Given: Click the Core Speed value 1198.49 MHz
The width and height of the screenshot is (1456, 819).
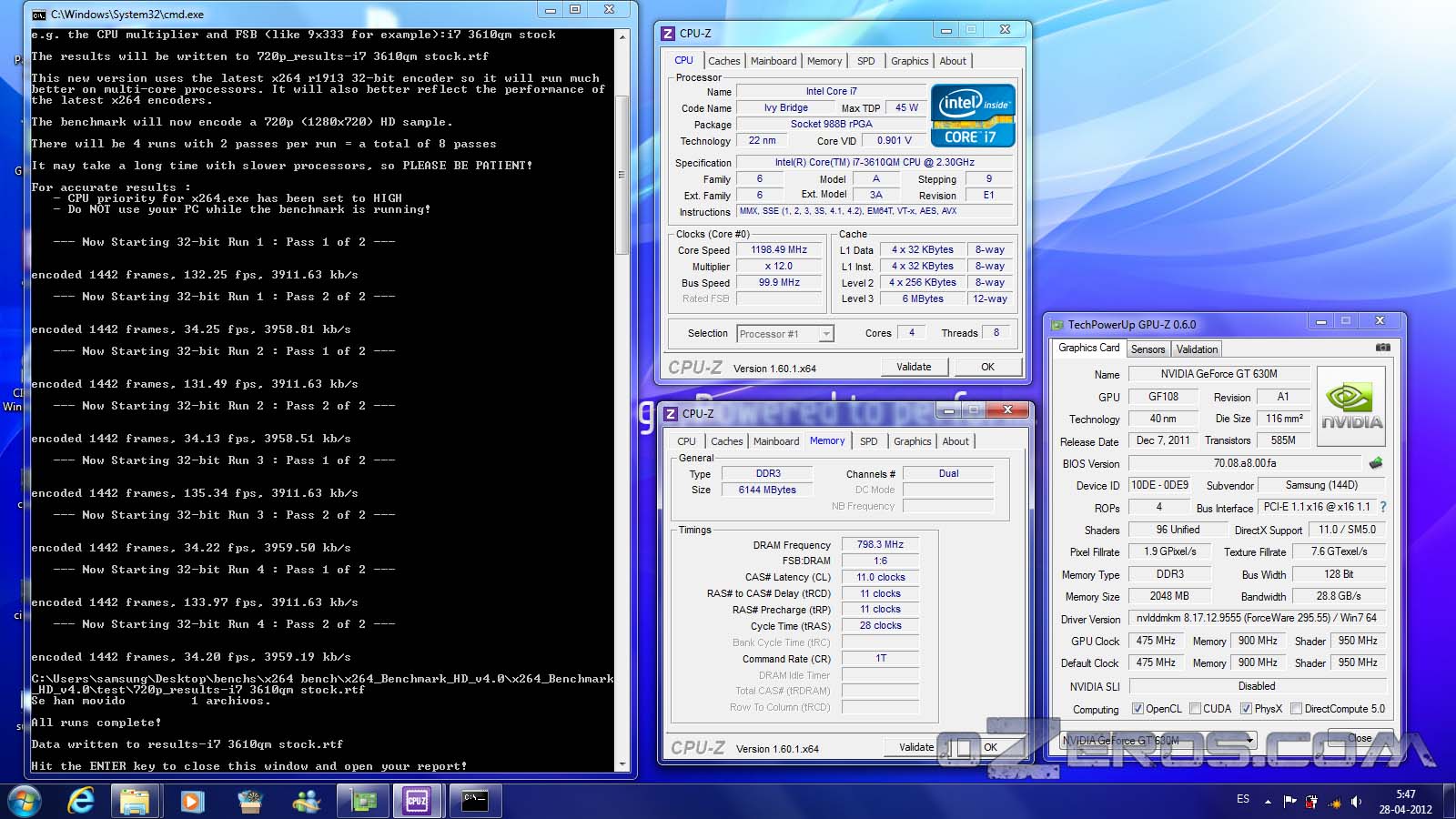Looking at the screenshot, I should [779, 249].
